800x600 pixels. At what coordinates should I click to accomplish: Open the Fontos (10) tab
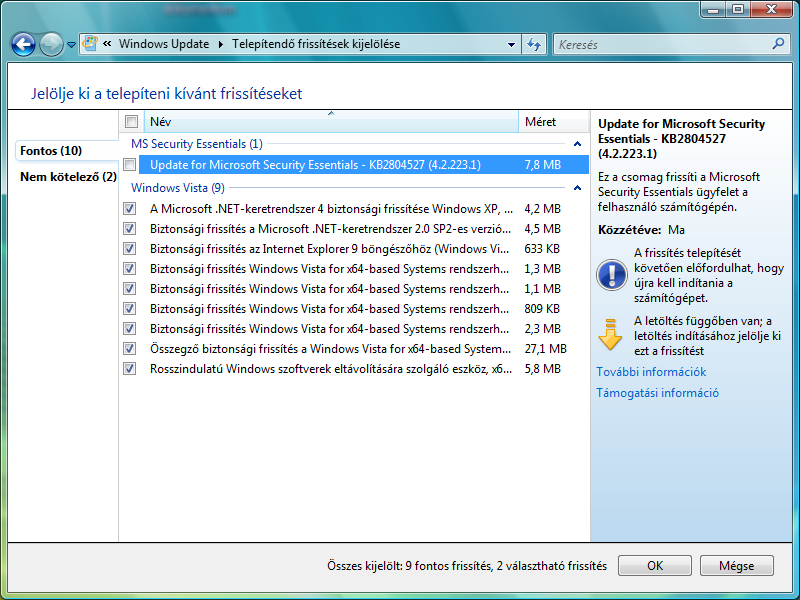pyautogui.click(x=67, y=151)
